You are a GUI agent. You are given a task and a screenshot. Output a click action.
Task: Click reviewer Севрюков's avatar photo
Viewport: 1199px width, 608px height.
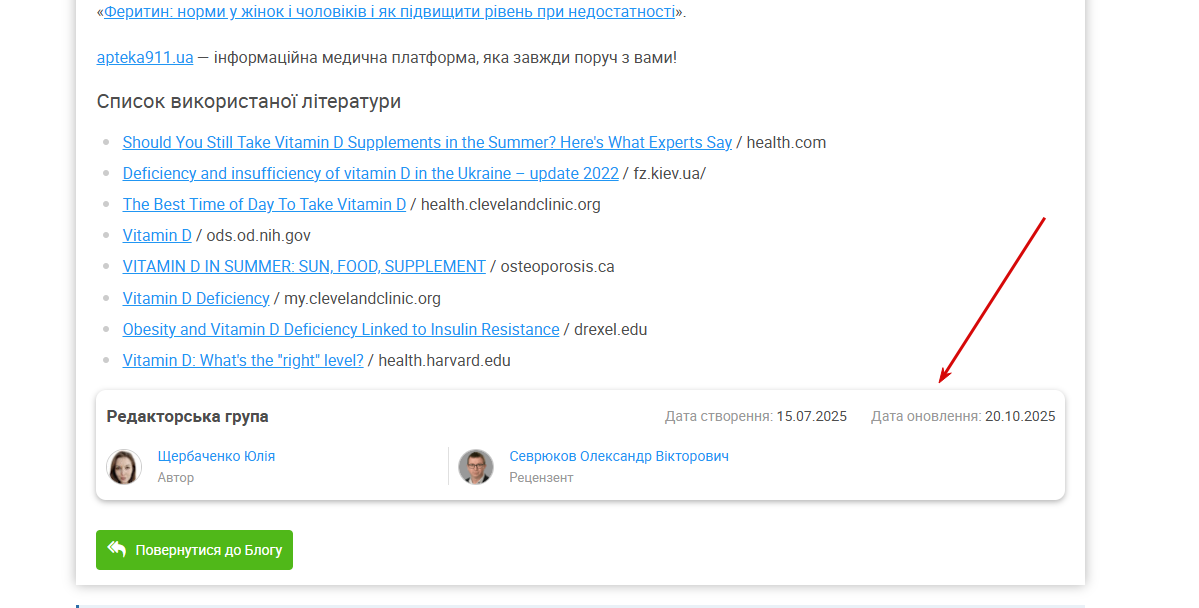click(476, 467)
